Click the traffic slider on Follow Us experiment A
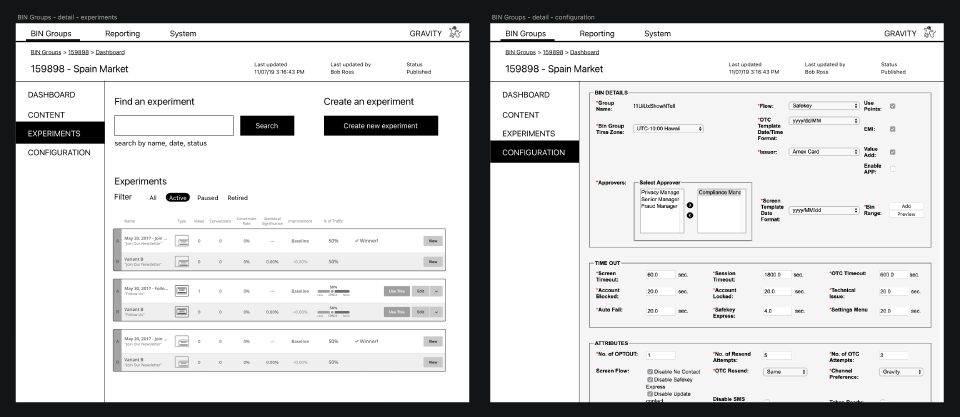Image resolution: width=960 pixels, height=417 pixels. pos(334,291)
